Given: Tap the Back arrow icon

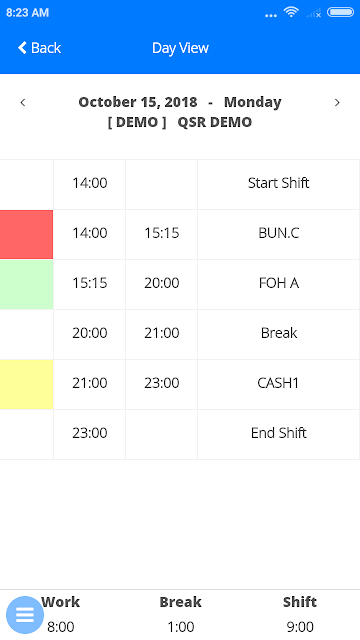Looking at the screenshot, I should point(22,48).
